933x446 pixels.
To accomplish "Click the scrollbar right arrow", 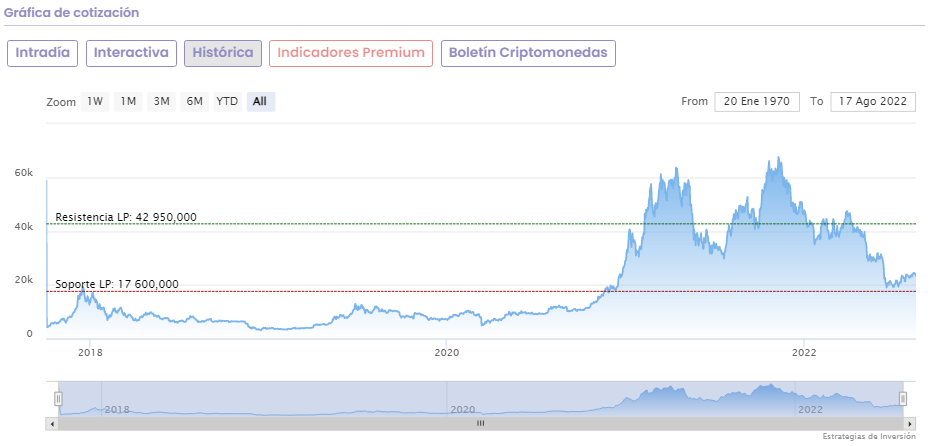I will coord(910,423).
